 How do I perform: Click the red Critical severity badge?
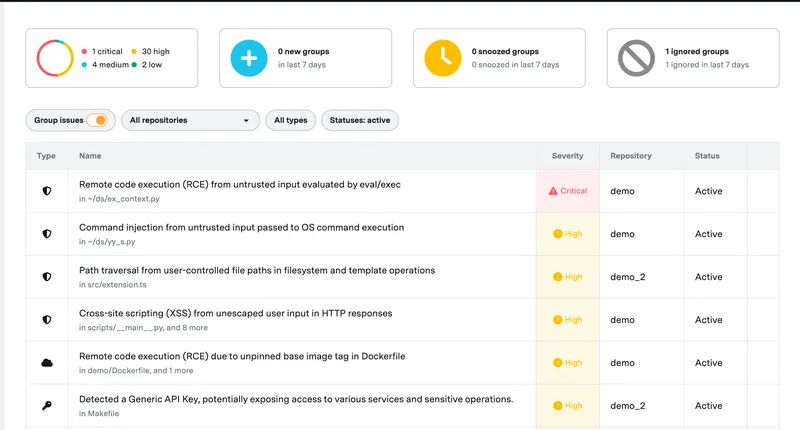tap(568, 191)
